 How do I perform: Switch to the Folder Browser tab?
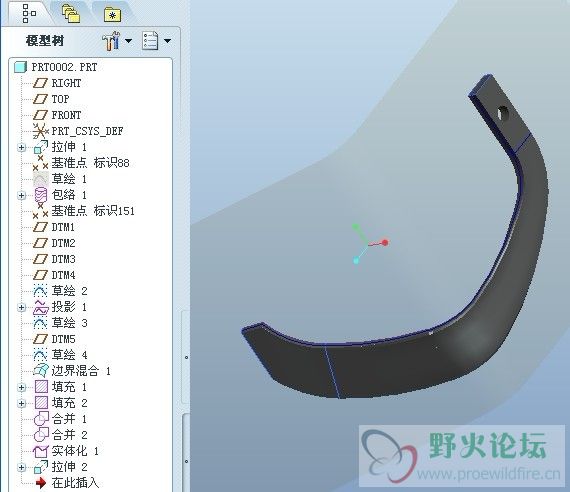point(71,13)
